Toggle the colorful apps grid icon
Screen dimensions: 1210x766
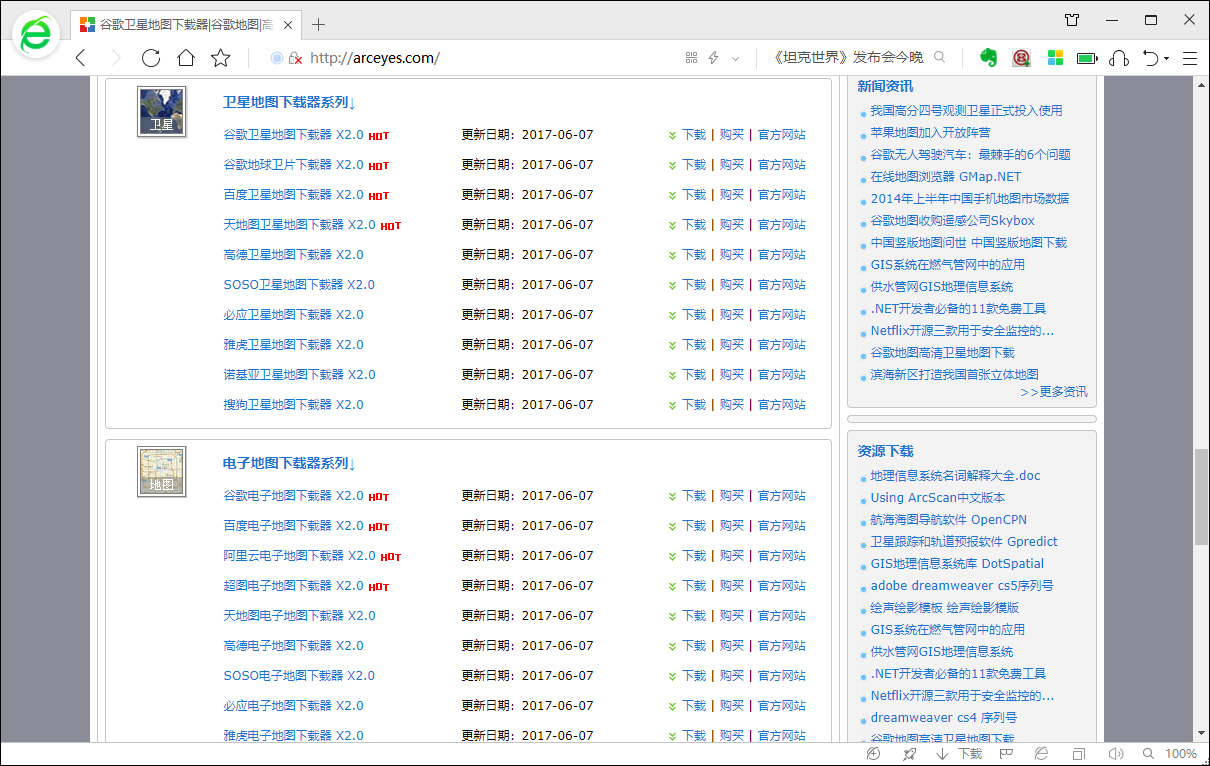coord(1055,58)
